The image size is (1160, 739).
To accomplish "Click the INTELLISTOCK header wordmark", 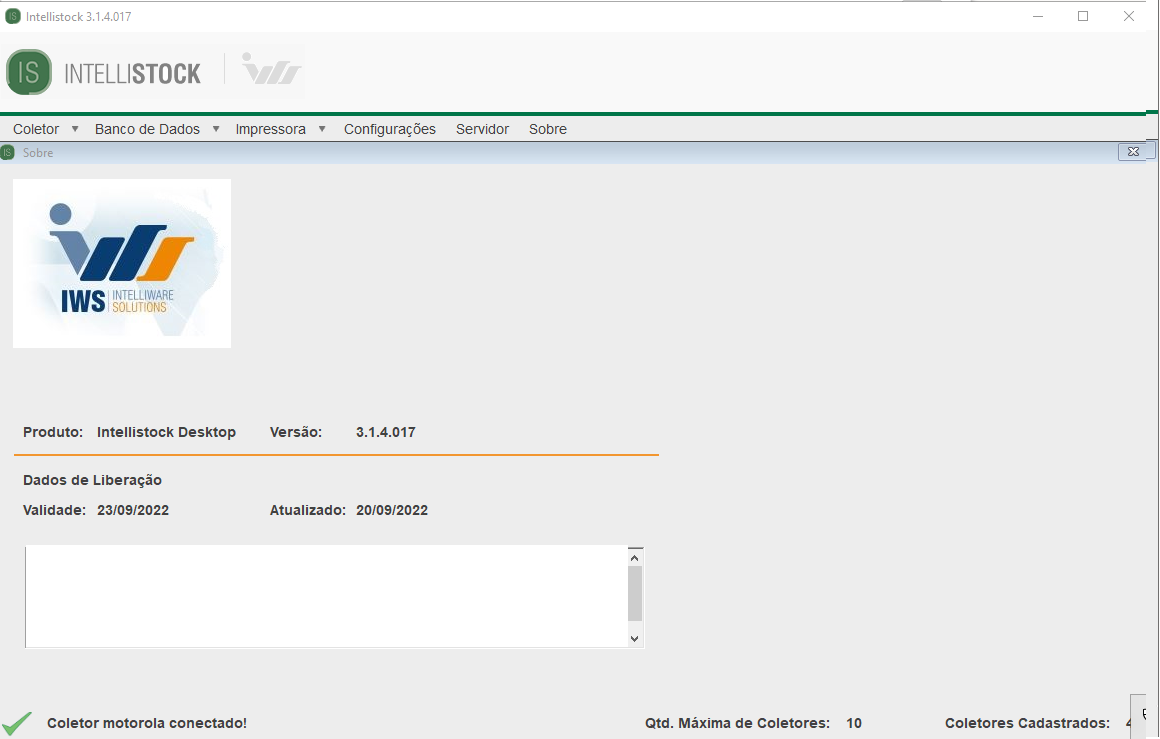I will pos(132,73).
